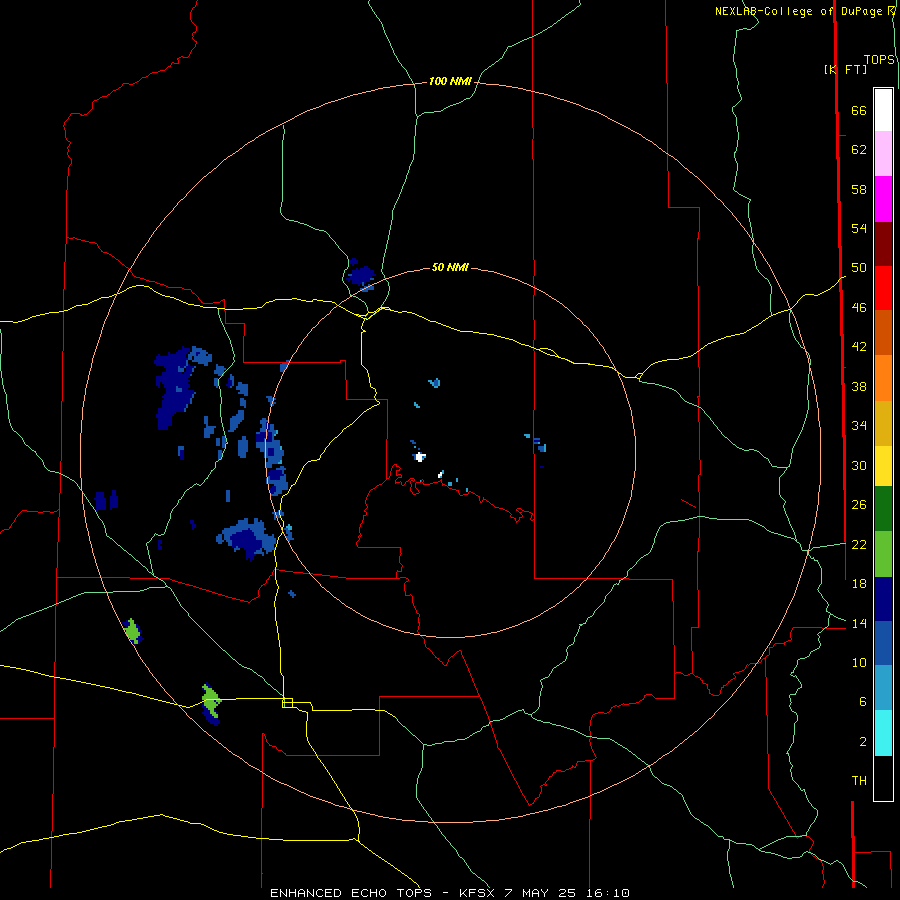Click the 'TH' legend label
The height and width of the screenshot is (900, 900).
859,781
